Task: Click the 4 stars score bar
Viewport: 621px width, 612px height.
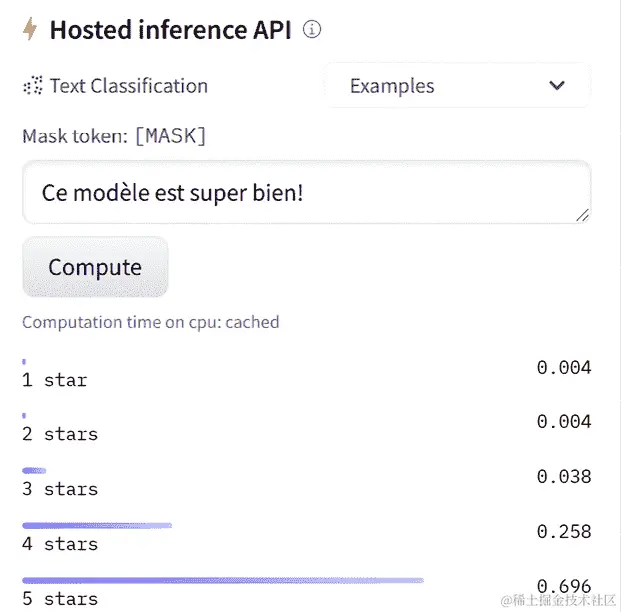Action: click(97, 525)
